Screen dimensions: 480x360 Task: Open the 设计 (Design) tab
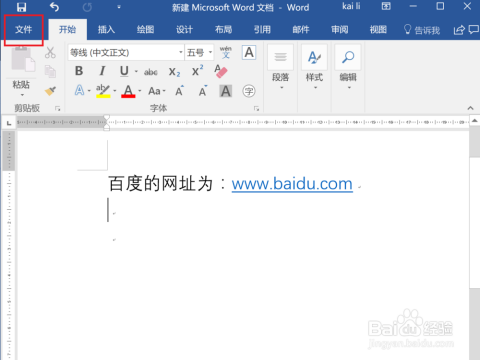(x=184, y=30)
